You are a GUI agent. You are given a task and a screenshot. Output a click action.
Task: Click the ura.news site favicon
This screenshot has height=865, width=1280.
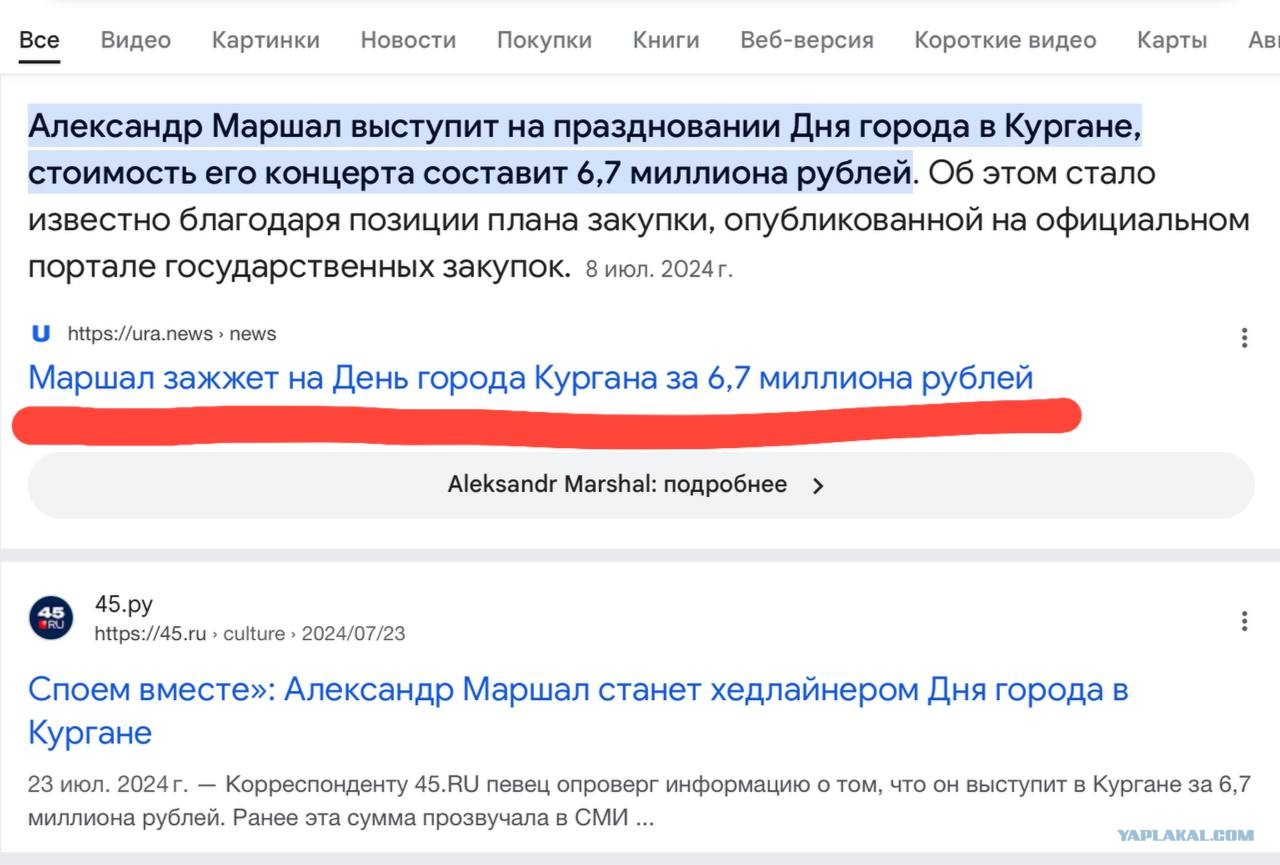(x=41, y=333)
